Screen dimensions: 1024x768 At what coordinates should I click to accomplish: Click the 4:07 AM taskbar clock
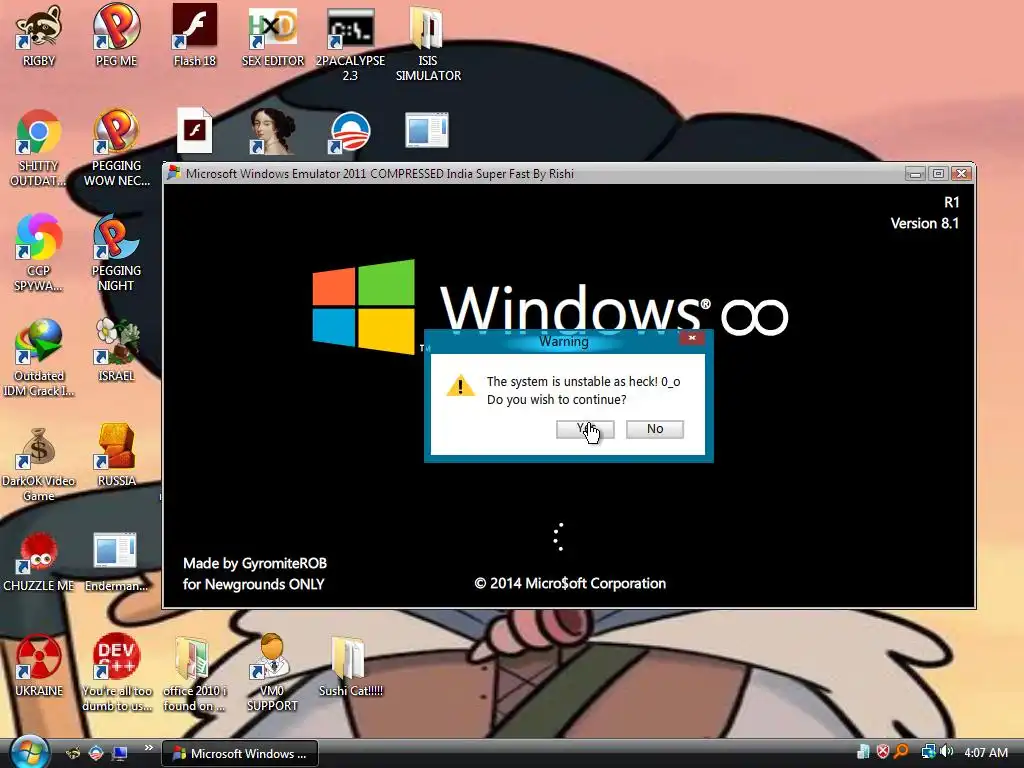coord(985,752)
